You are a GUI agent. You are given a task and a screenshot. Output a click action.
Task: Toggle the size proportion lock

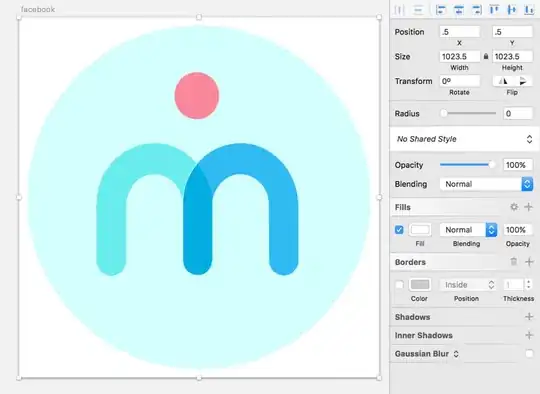tap(486, 56)
